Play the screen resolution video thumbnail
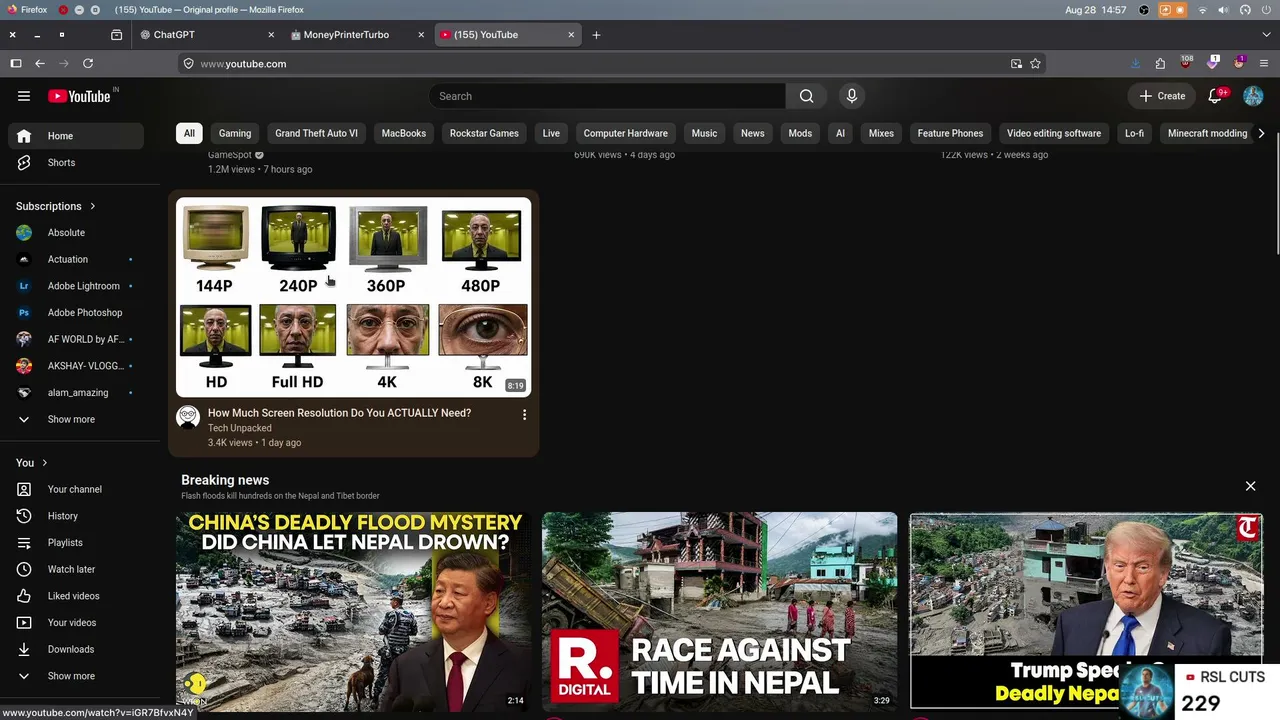 [354, 297]
